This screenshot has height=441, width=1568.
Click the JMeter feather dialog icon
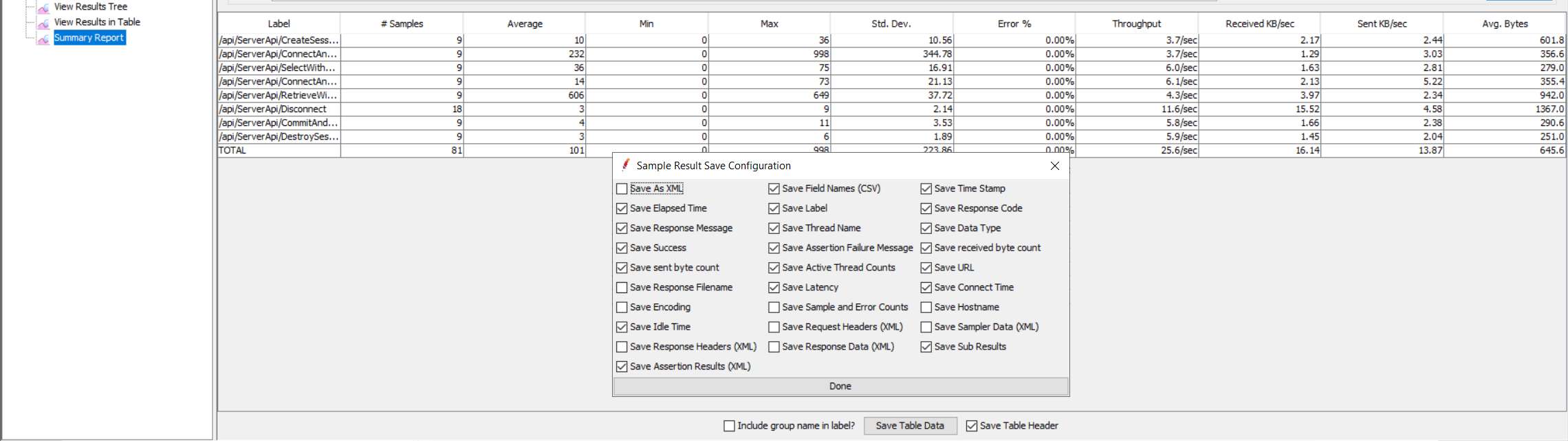tap(625, 165)
